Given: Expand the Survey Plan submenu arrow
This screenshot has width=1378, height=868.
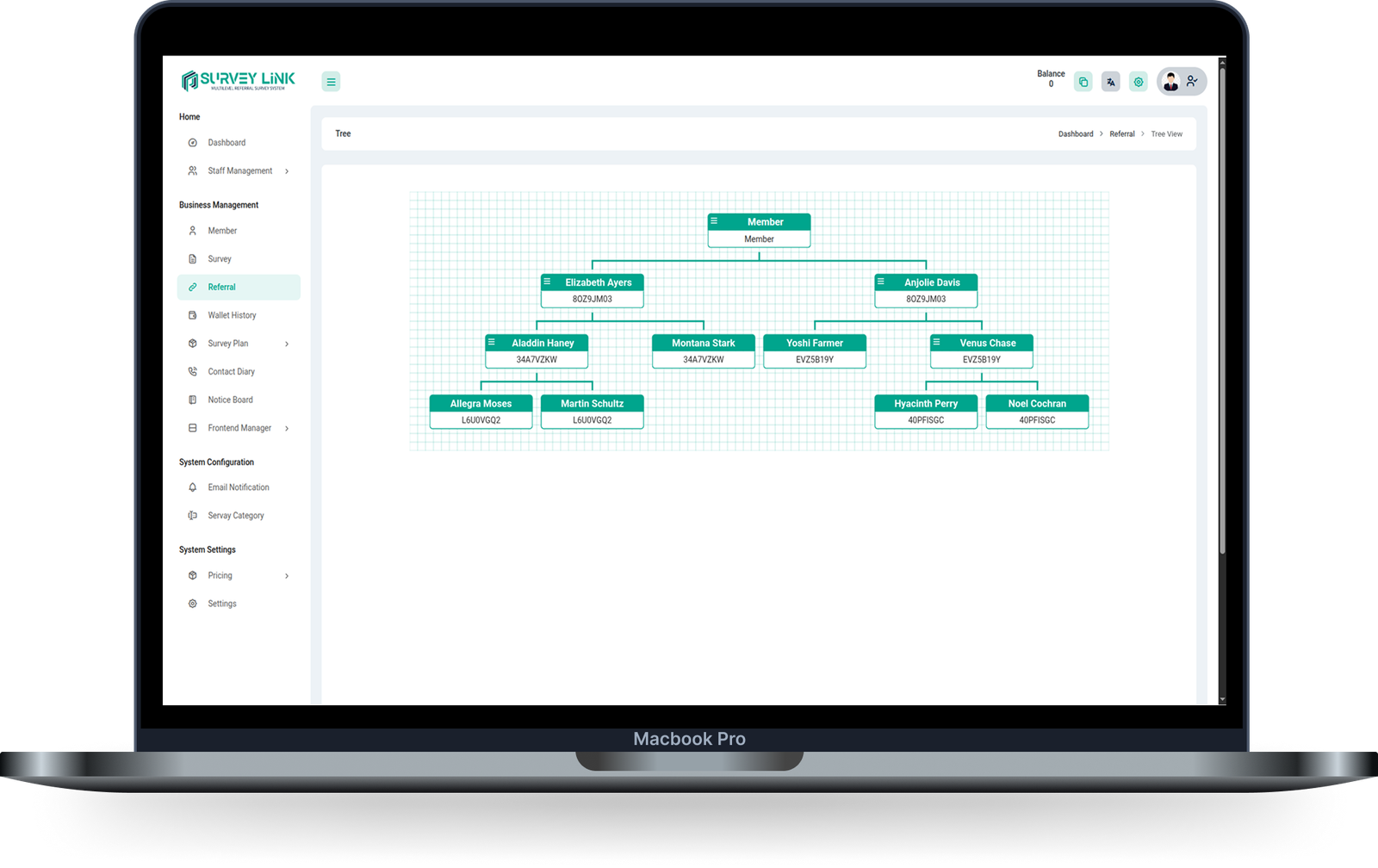Looking at the screenshot, I should pyautogui.click(x=287, y=344).
